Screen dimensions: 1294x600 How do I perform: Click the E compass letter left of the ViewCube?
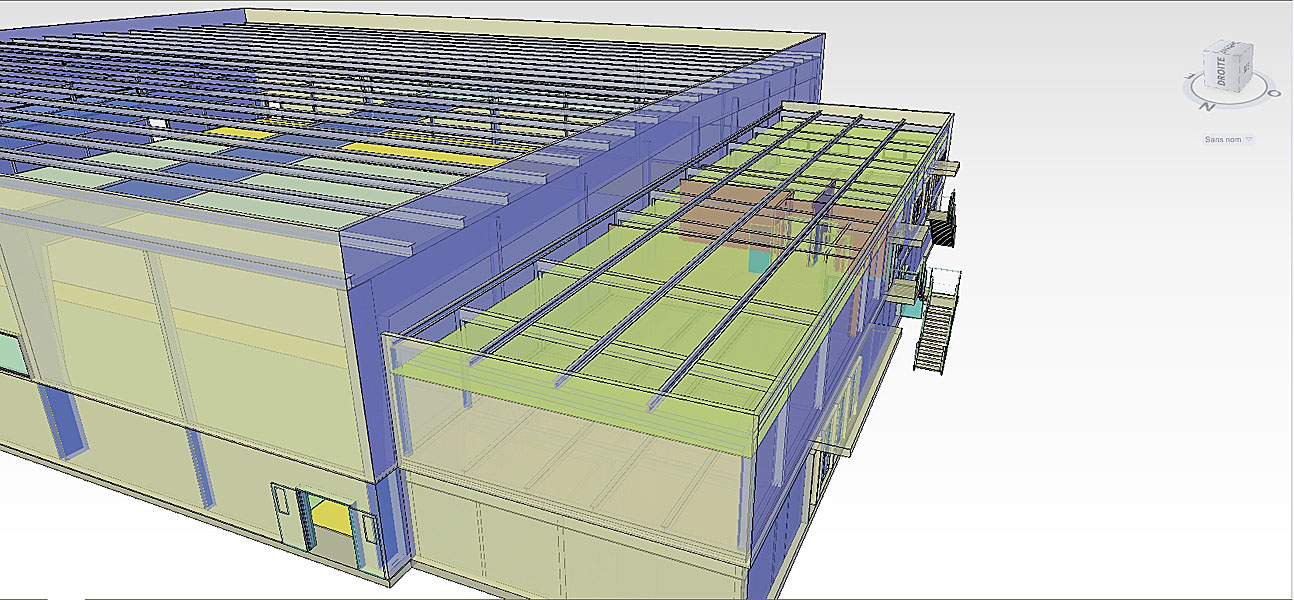[x=1188, y=76]
